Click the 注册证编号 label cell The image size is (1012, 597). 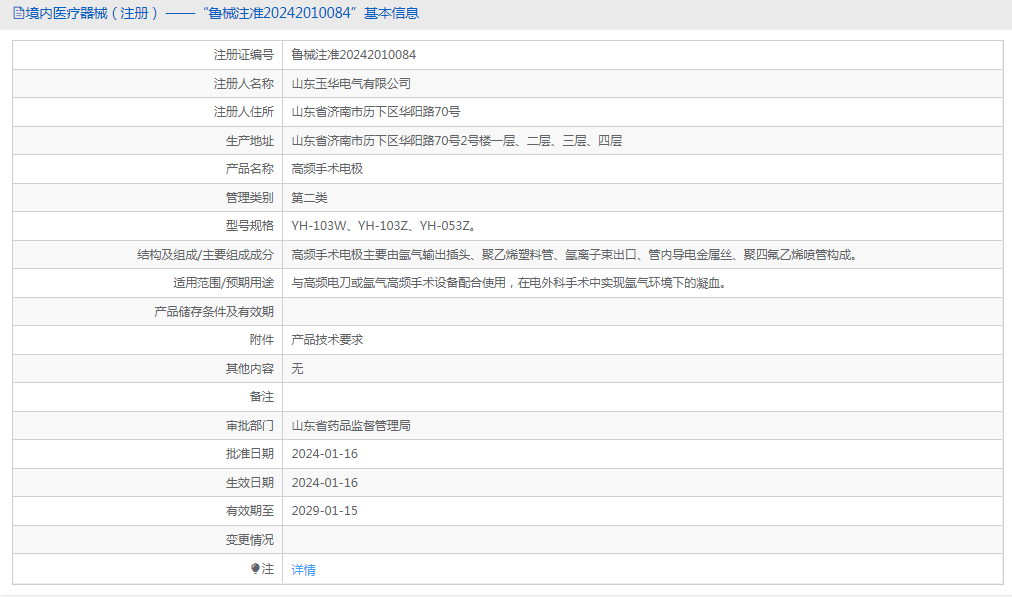pos(243,55)
